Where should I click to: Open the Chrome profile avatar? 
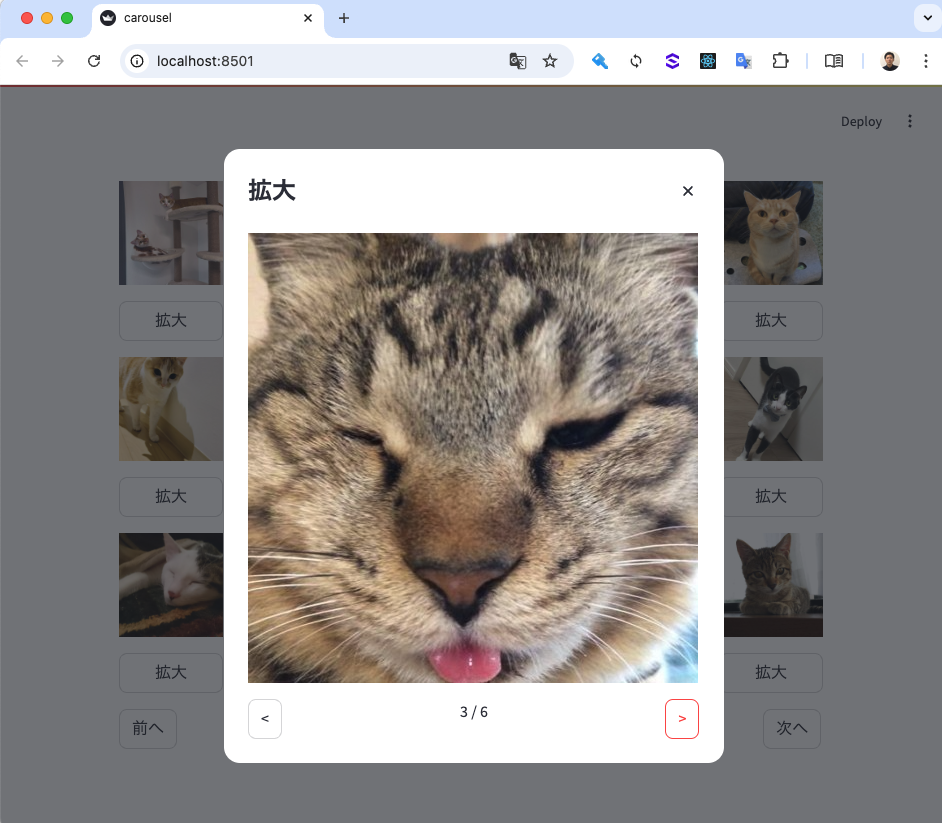[890, 61]
